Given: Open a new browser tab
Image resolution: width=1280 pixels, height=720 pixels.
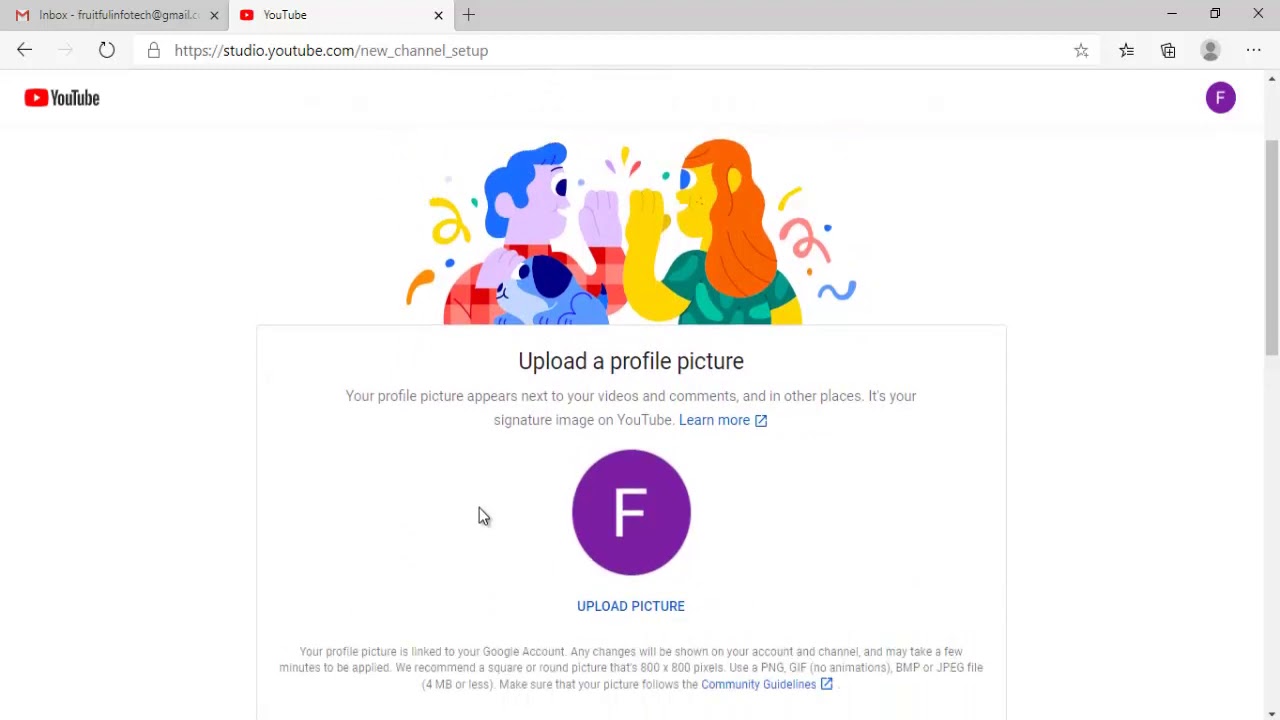Looking at the screenshot, I should pos(469,15).
